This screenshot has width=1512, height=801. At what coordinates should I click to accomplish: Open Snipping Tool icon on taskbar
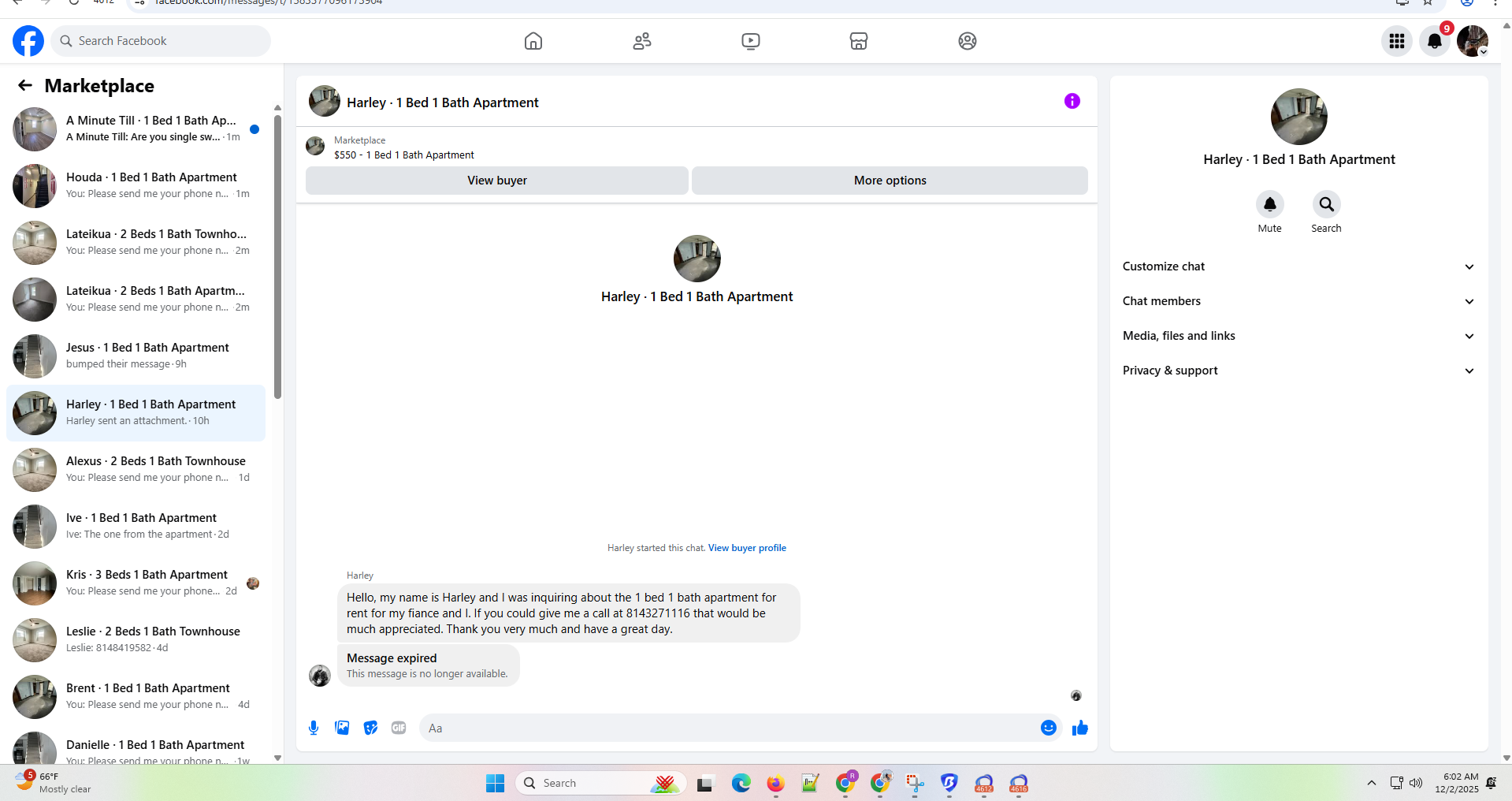pos(915,783)
